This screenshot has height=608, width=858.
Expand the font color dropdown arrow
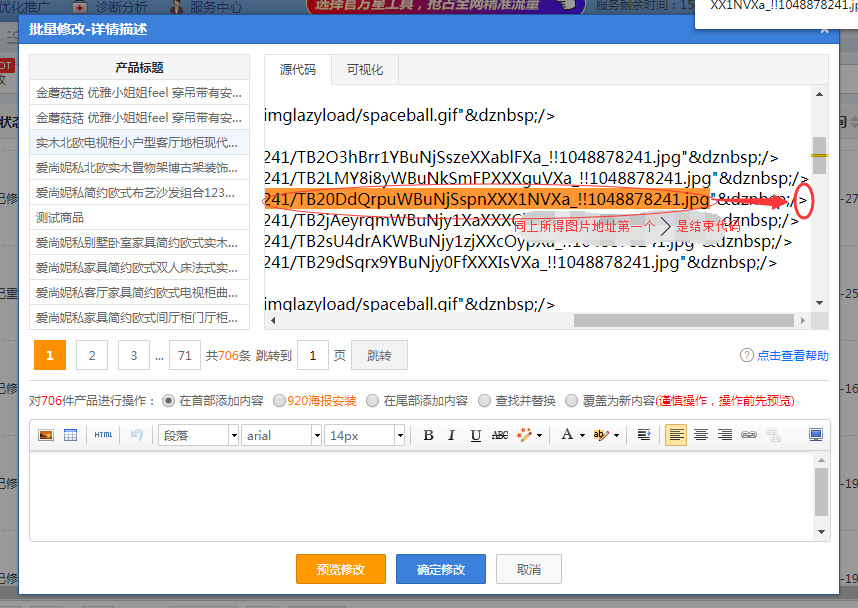tap(582, 436)
